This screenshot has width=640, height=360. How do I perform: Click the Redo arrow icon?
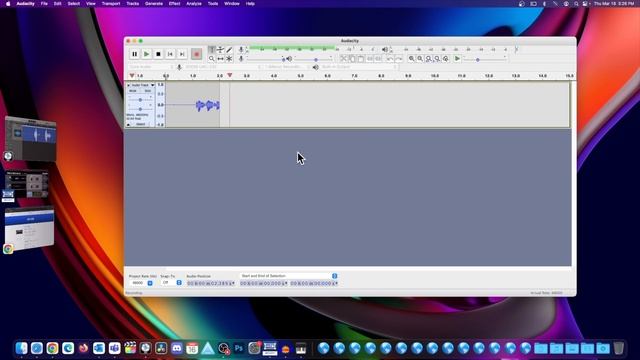398,59
